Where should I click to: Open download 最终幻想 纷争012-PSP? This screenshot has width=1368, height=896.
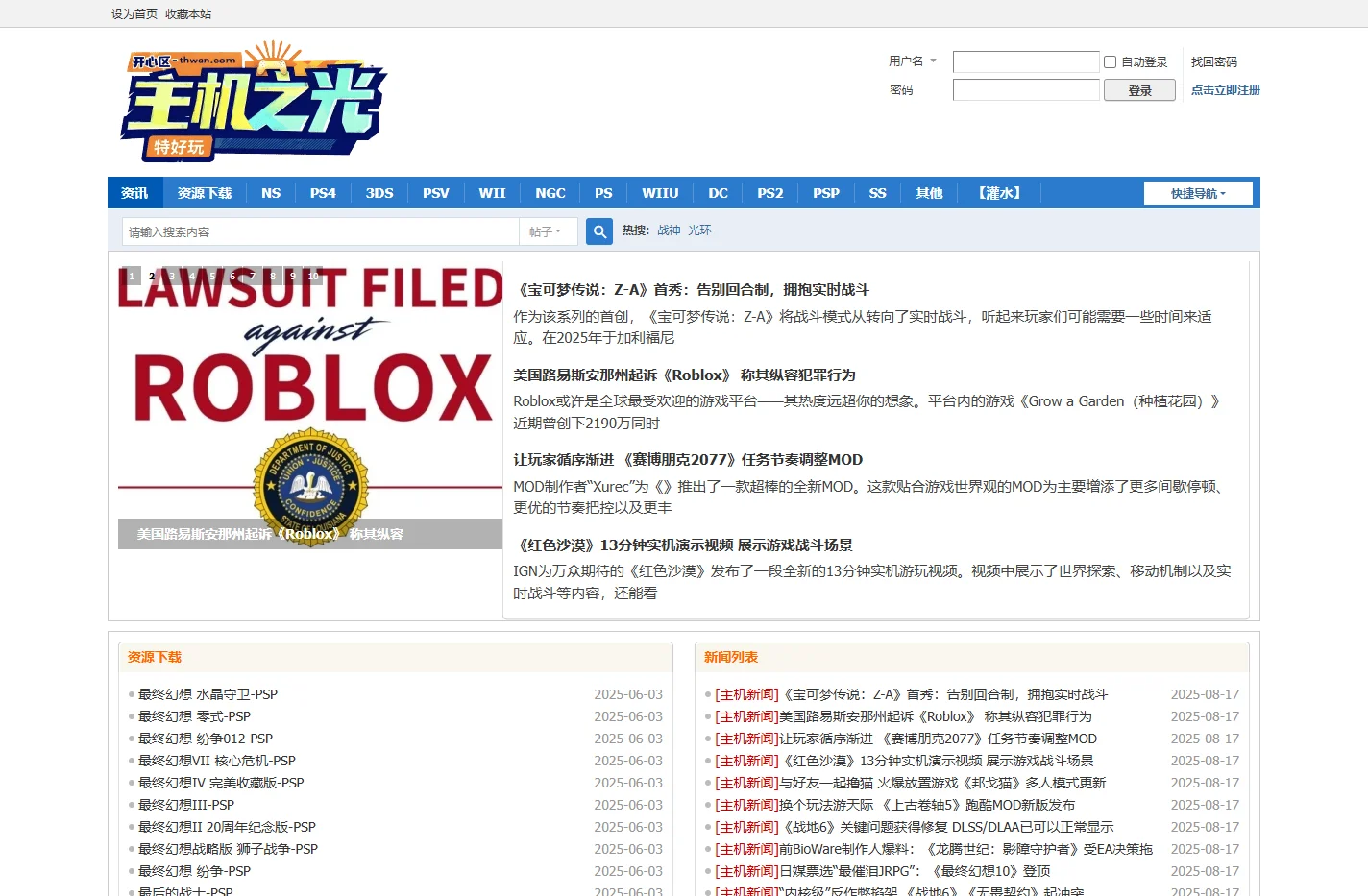(x=206, y=739)
